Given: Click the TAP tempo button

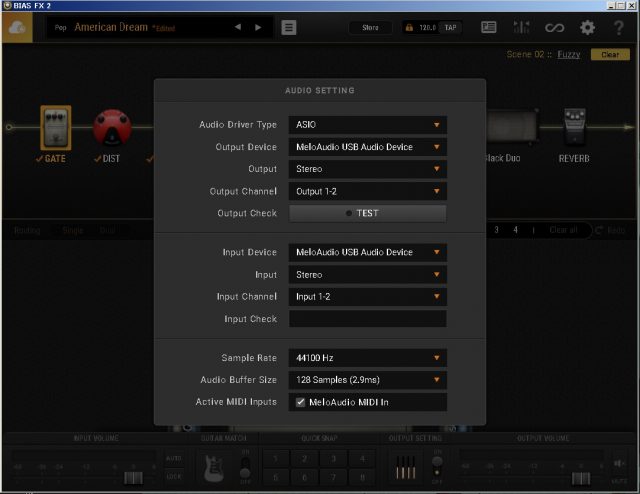Looking at the screenshot, I should coord(450,28).
